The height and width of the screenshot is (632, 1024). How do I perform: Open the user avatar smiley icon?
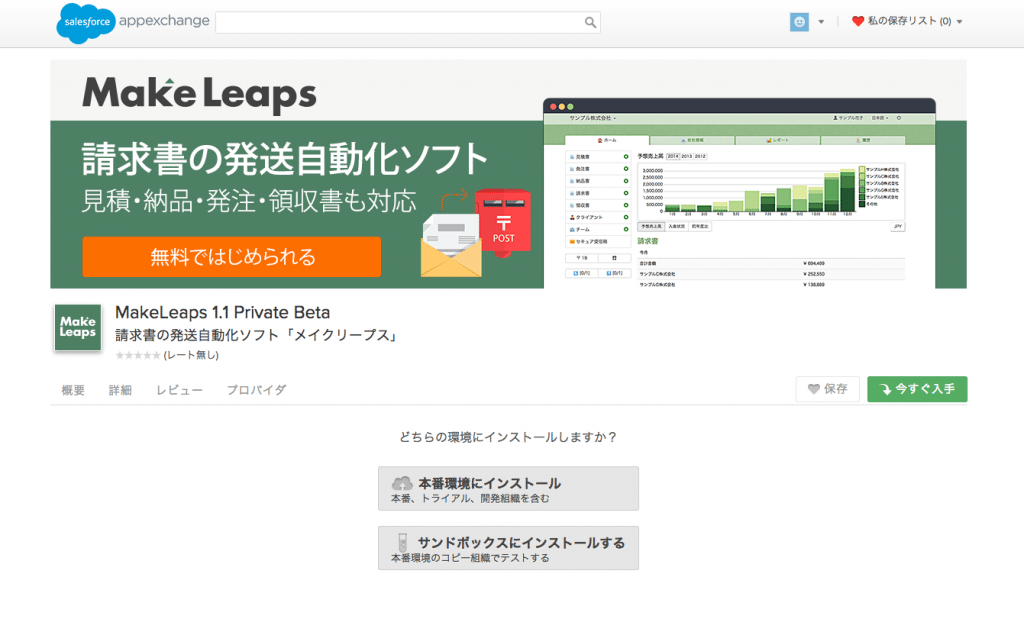[799, 22]
